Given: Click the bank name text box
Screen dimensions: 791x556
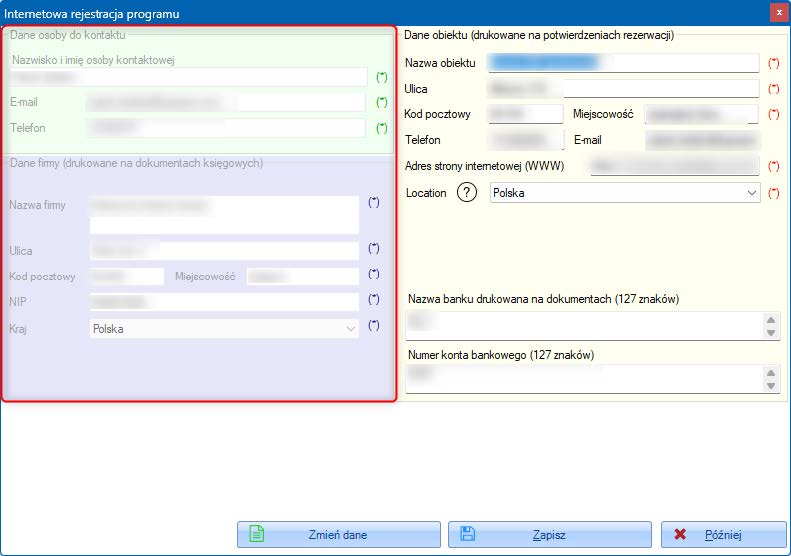Looking at the screenshot, I should coord(583,325).
